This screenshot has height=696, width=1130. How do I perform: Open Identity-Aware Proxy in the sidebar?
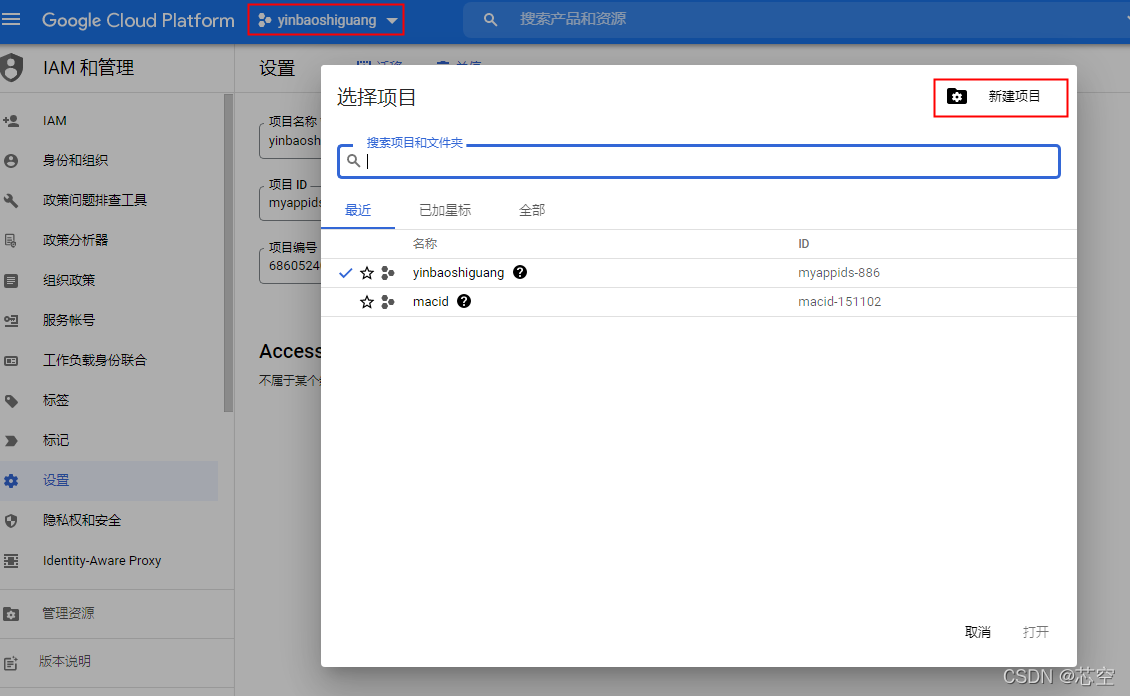(102, 560)
